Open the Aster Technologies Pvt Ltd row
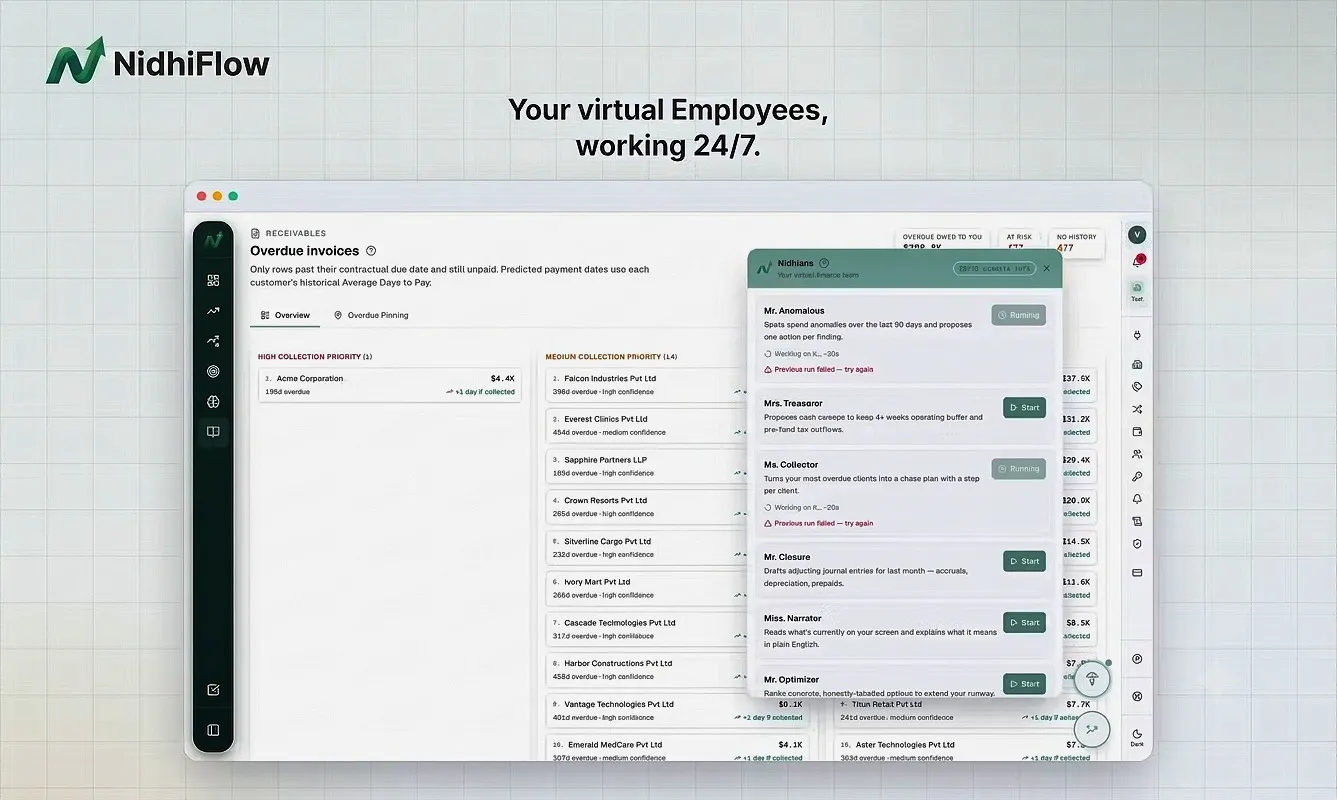The image size is (1337, 800). pos(965,750)
